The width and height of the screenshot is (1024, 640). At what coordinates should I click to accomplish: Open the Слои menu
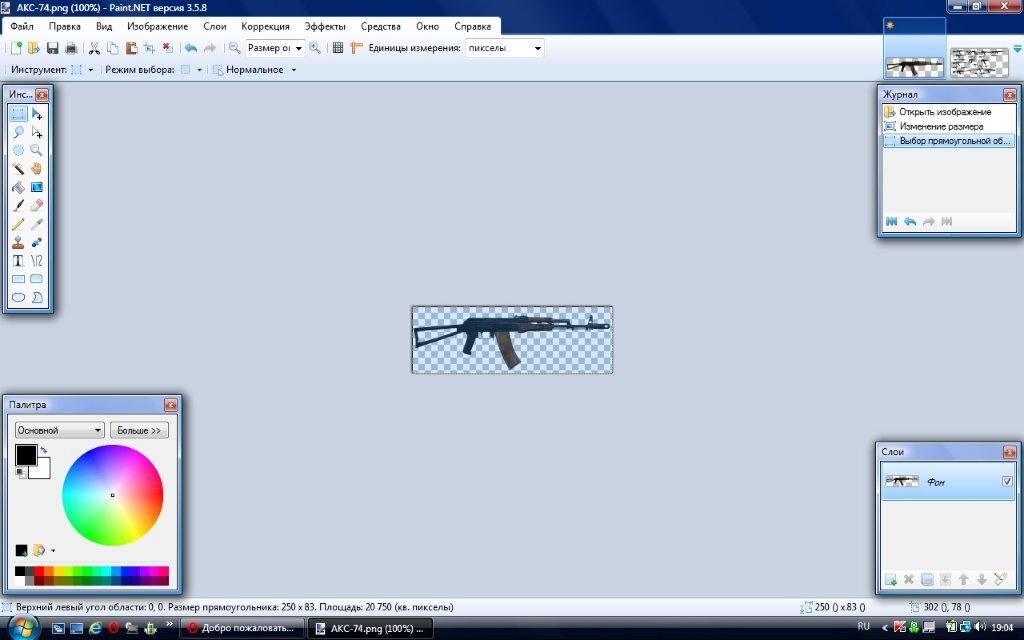(x=214, y=26)
